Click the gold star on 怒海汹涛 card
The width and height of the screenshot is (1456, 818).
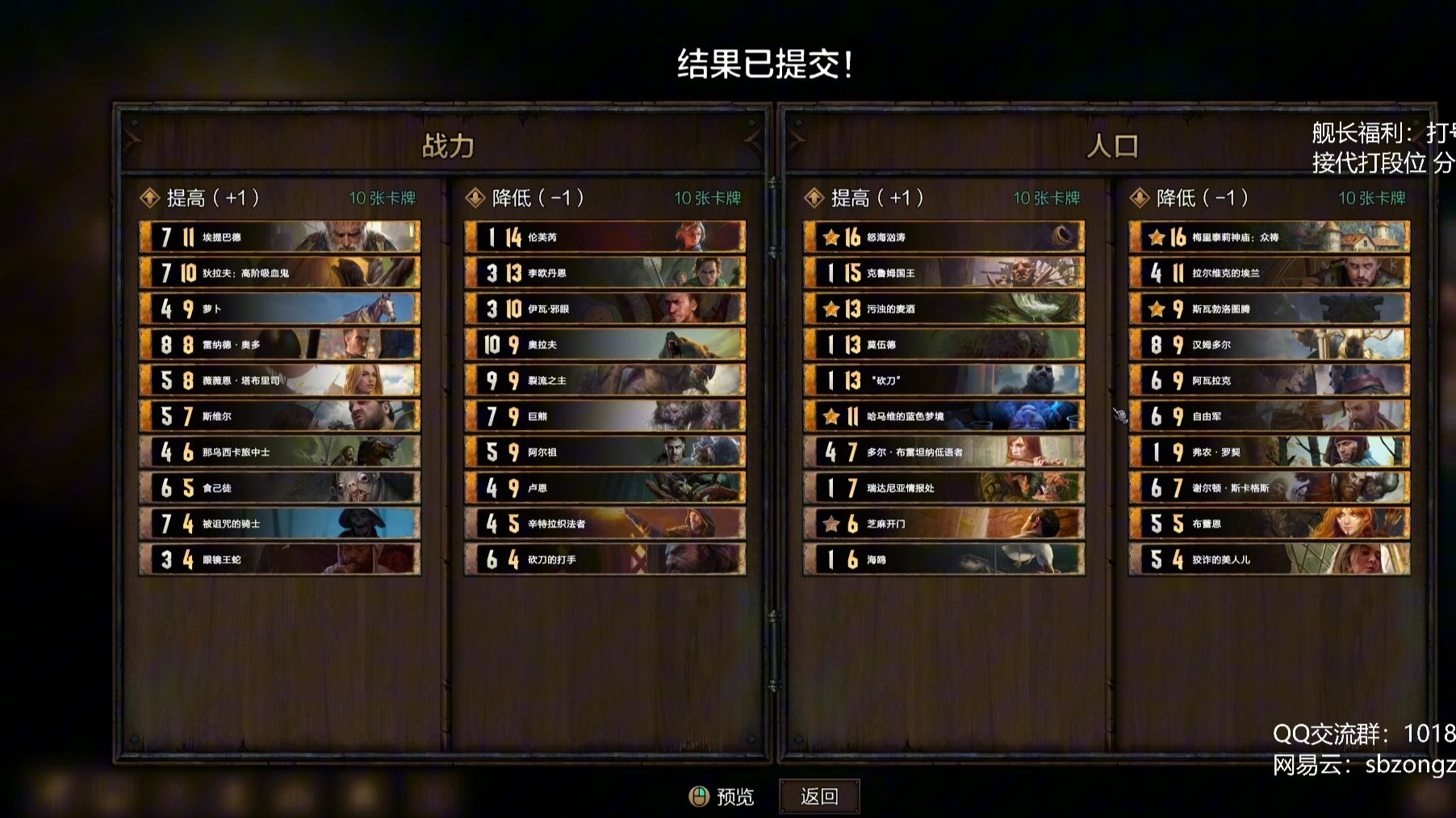831,237
